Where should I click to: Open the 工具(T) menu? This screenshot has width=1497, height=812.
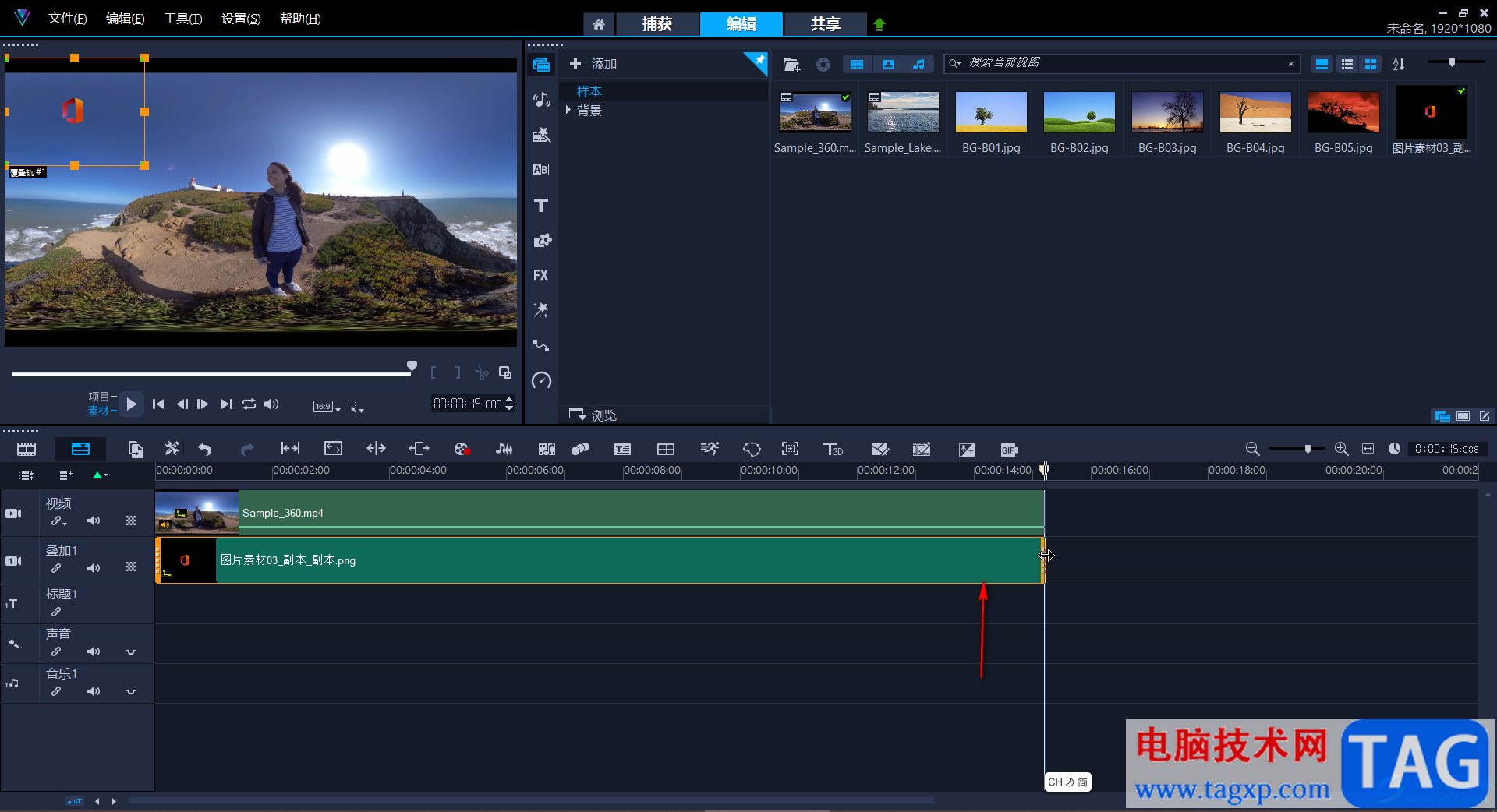[x=182, y=18]
